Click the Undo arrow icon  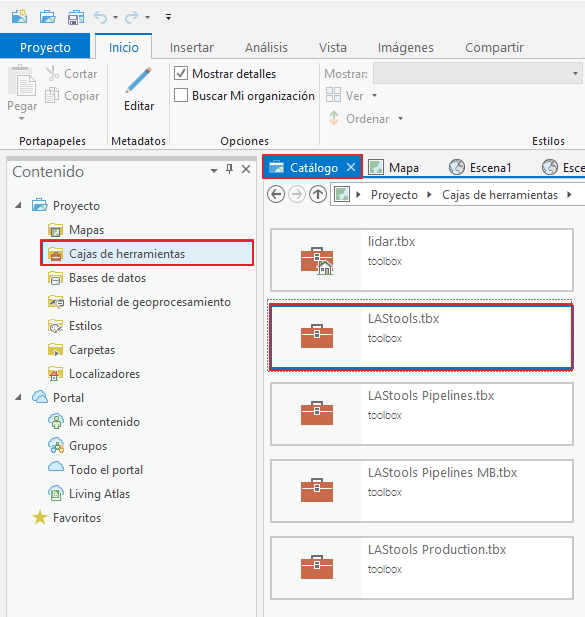pos(101,17)
